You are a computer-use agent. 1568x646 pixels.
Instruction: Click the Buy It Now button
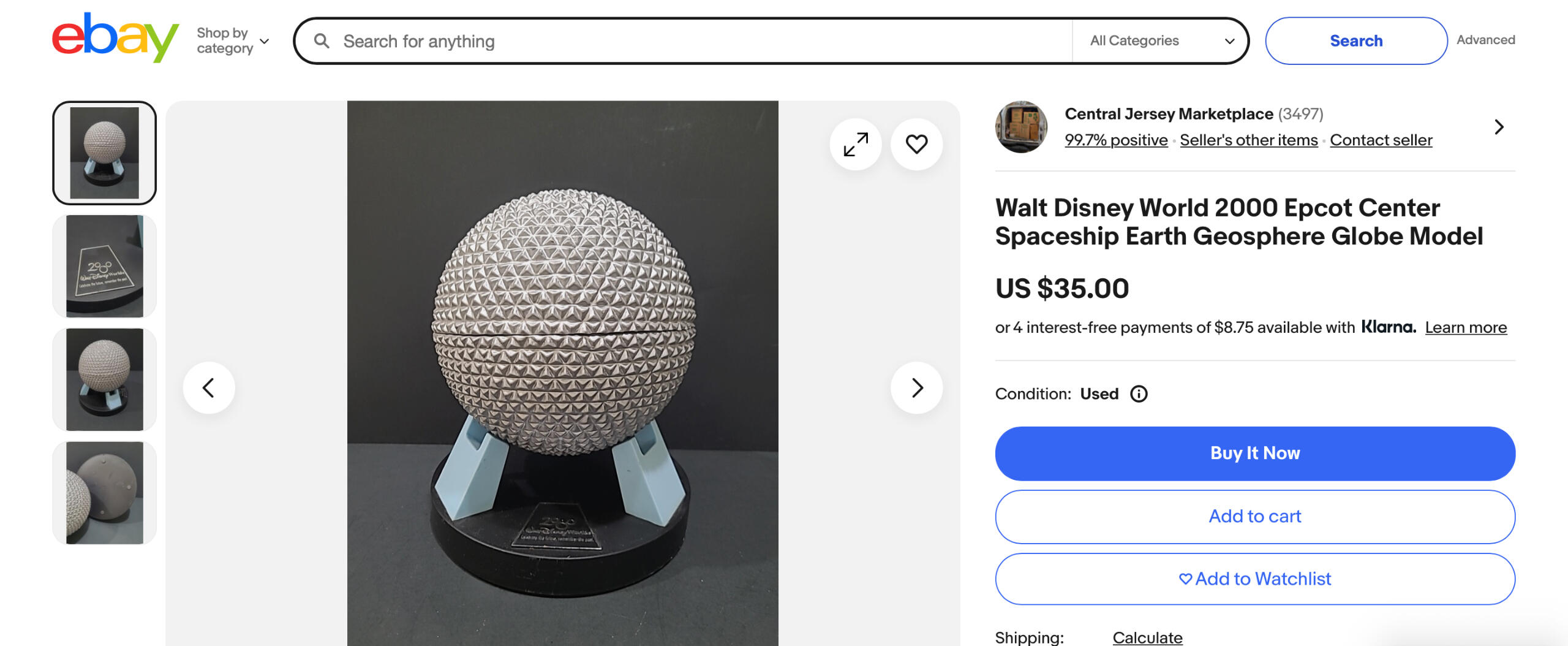pyautogui.click(x=1255, y=454)
